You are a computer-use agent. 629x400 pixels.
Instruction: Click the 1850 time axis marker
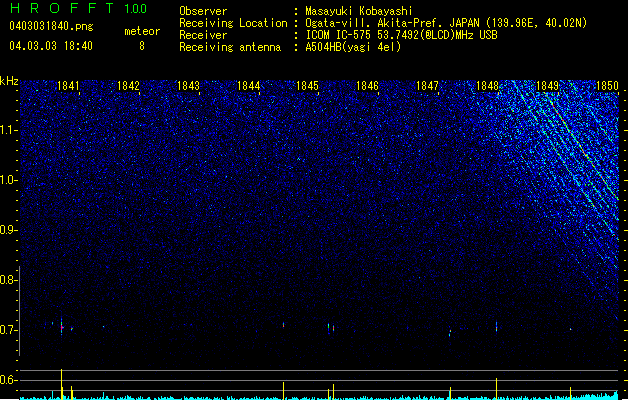tap(607, 86)
